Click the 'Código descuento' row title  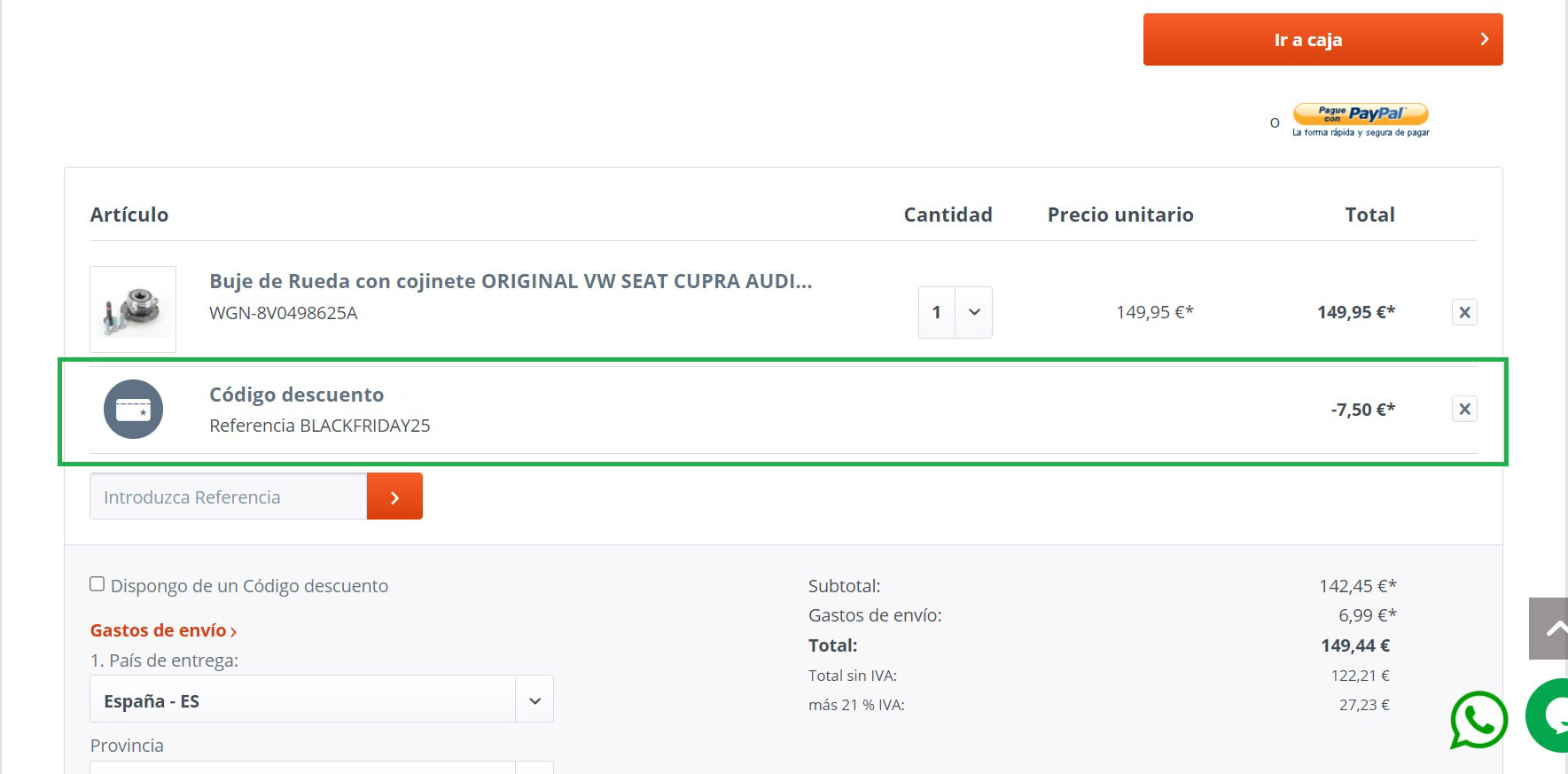pos(296,395)
